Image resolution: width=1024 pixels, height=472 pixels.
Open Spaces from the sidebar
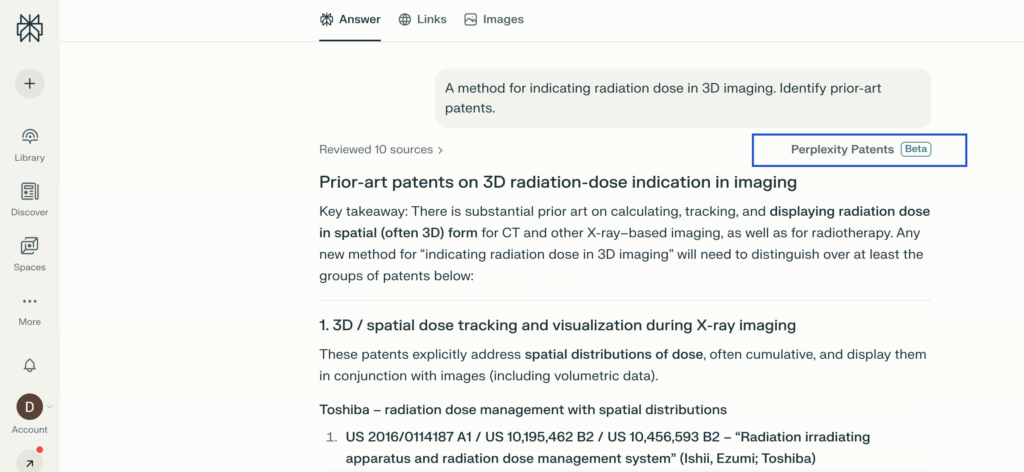pos(30,253)
